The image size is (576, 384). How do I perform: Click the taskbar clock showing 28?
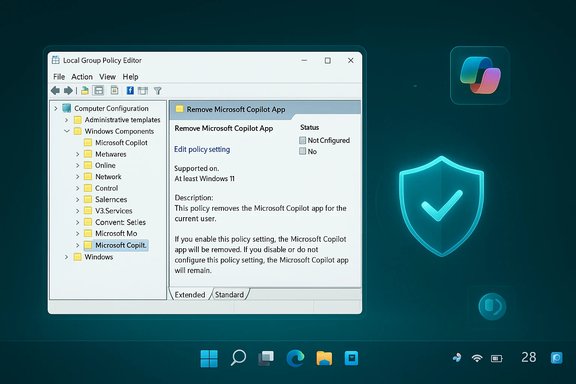tap(529, 357)
